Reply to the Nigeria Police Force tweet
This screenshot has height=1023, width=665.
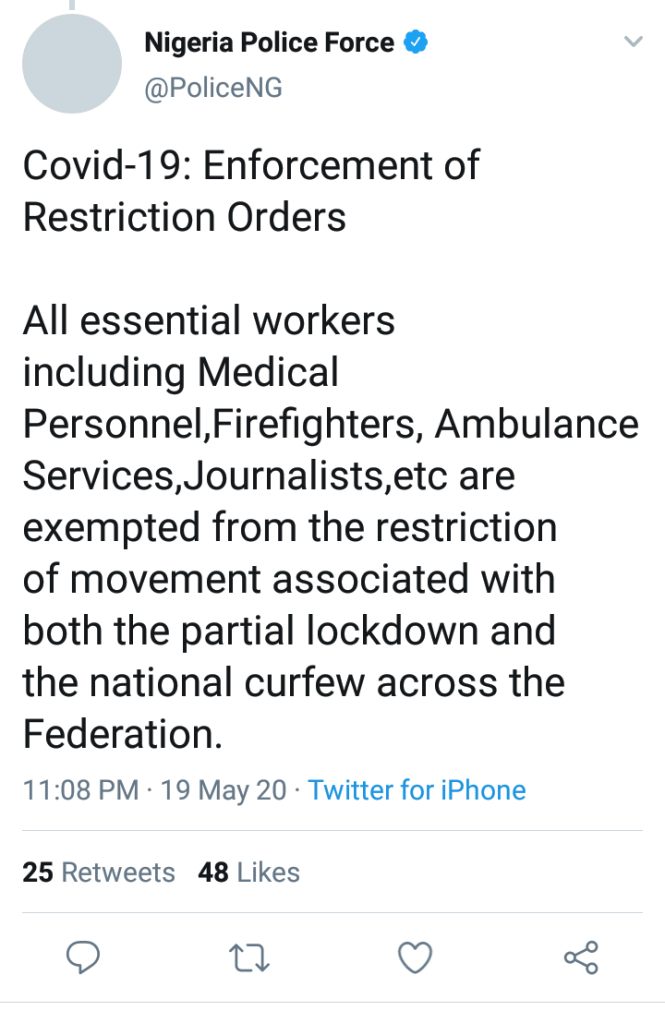84,958
